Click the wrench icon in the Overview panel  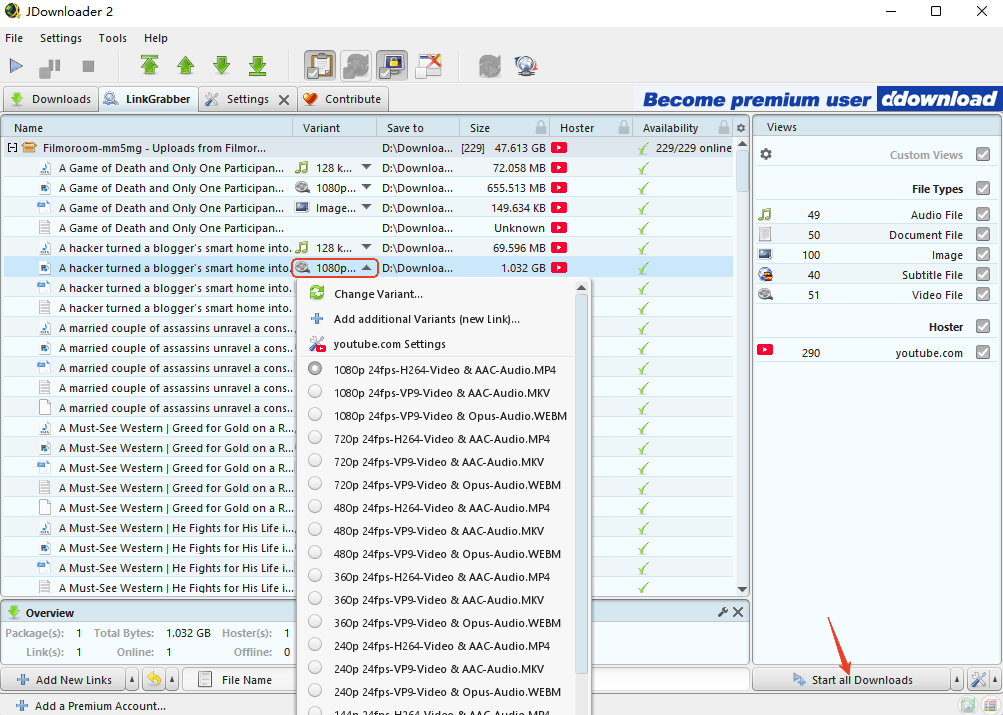[x=722, y=612]
